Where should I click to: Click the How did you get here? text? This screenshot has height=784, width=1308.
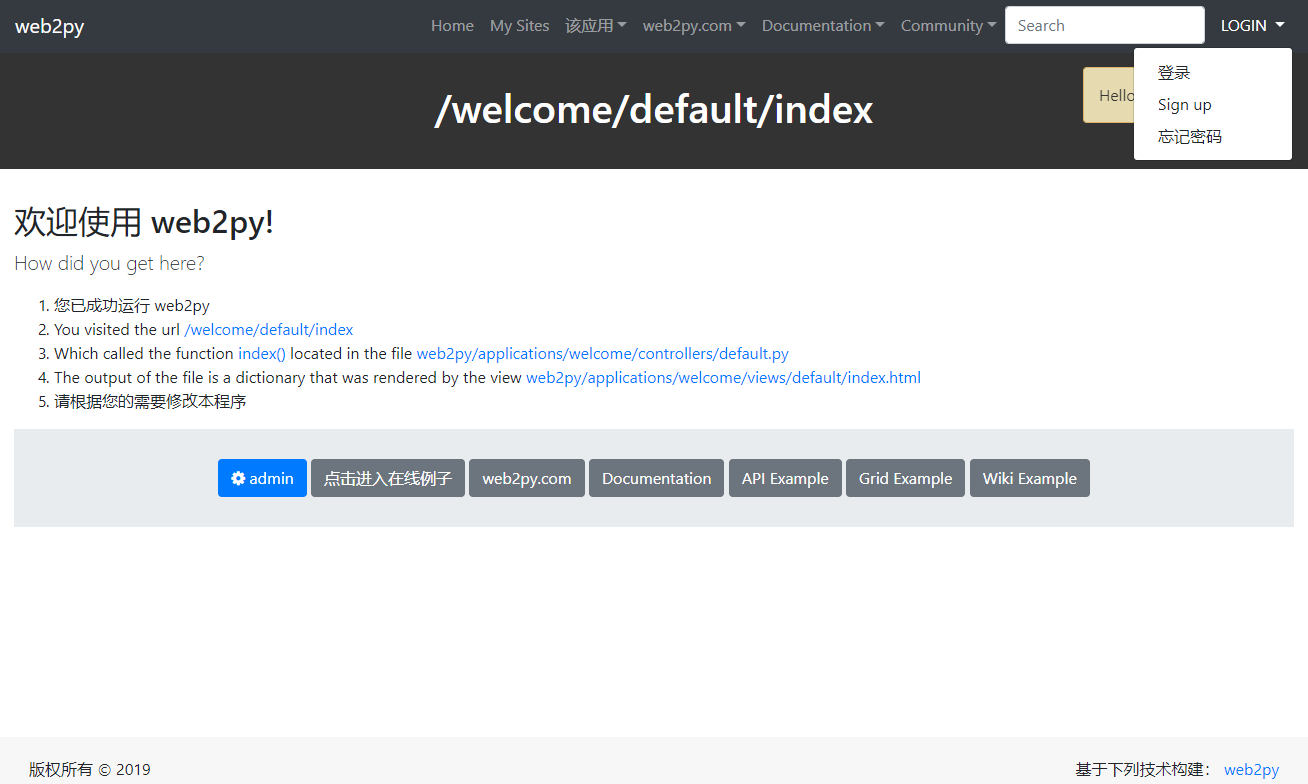(x=109, y=264)
